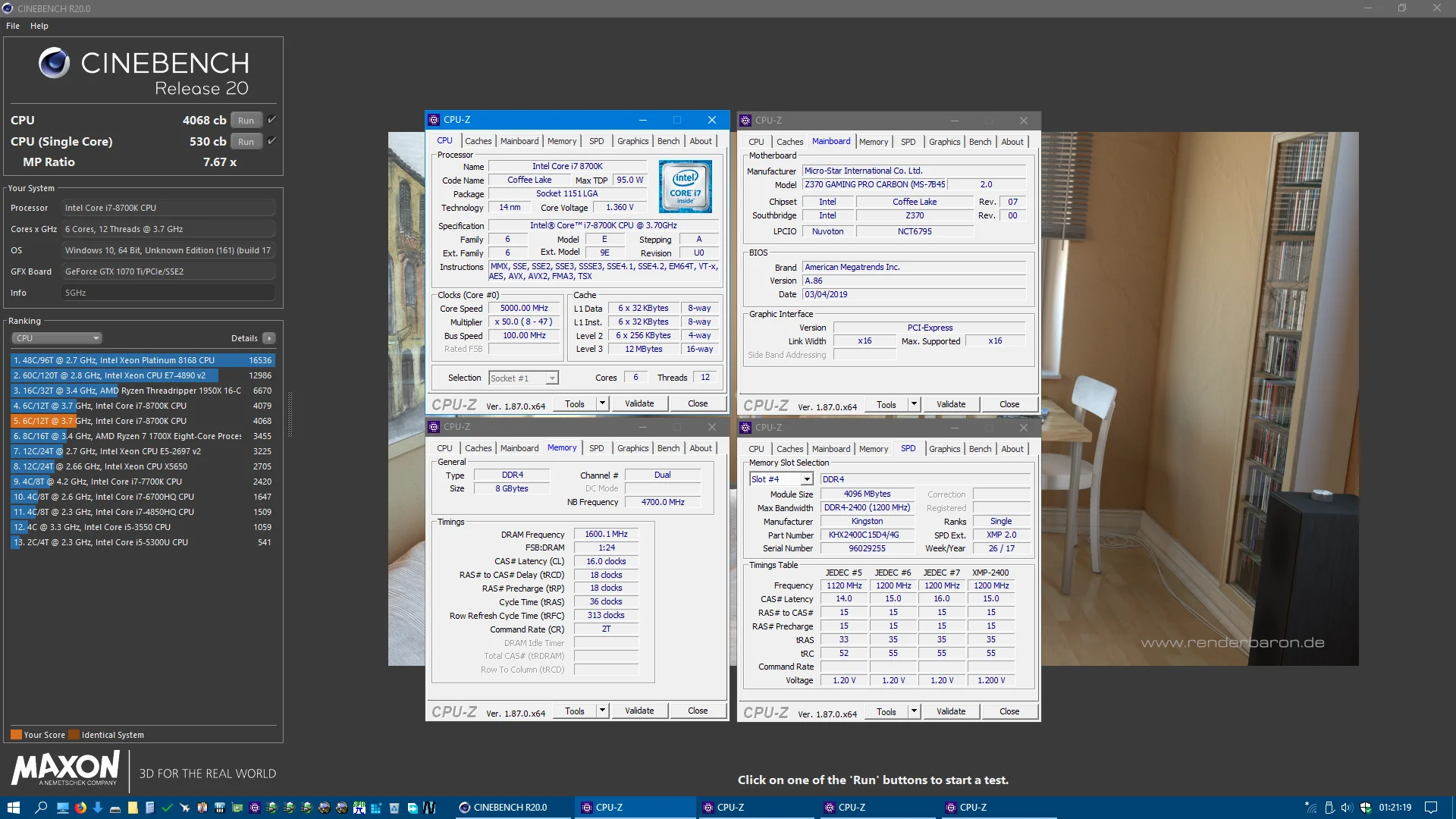1456x819 pixels.
Task: Select ranking row Ryzen Threadripper 1950X
Action: click(x=143, y=391)
